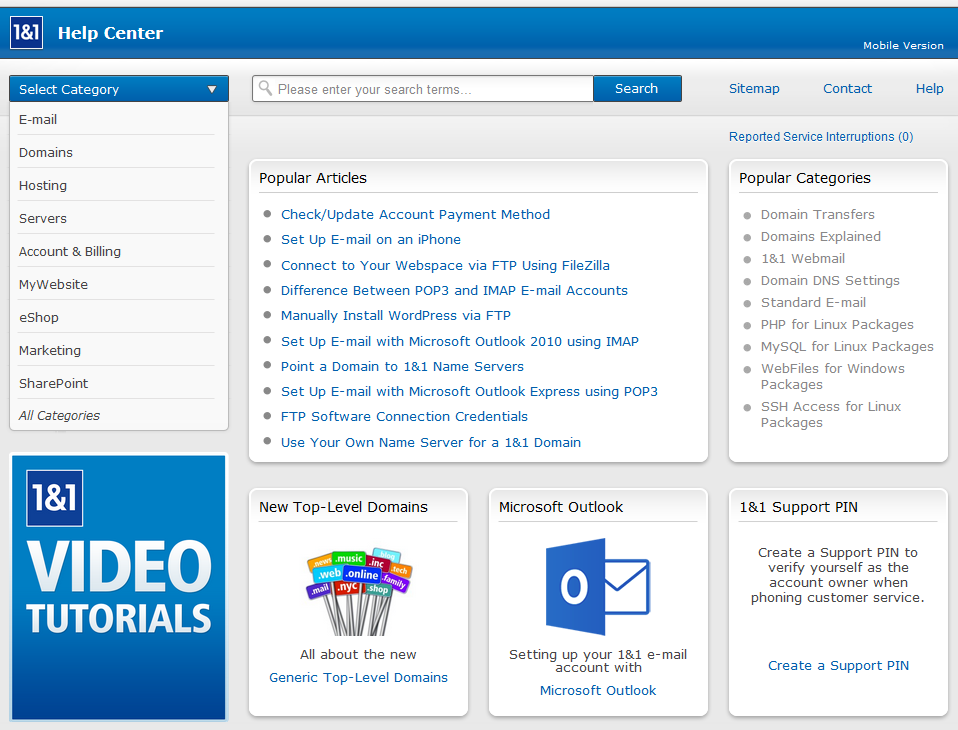Open All Categories entry

click(59, 415)
